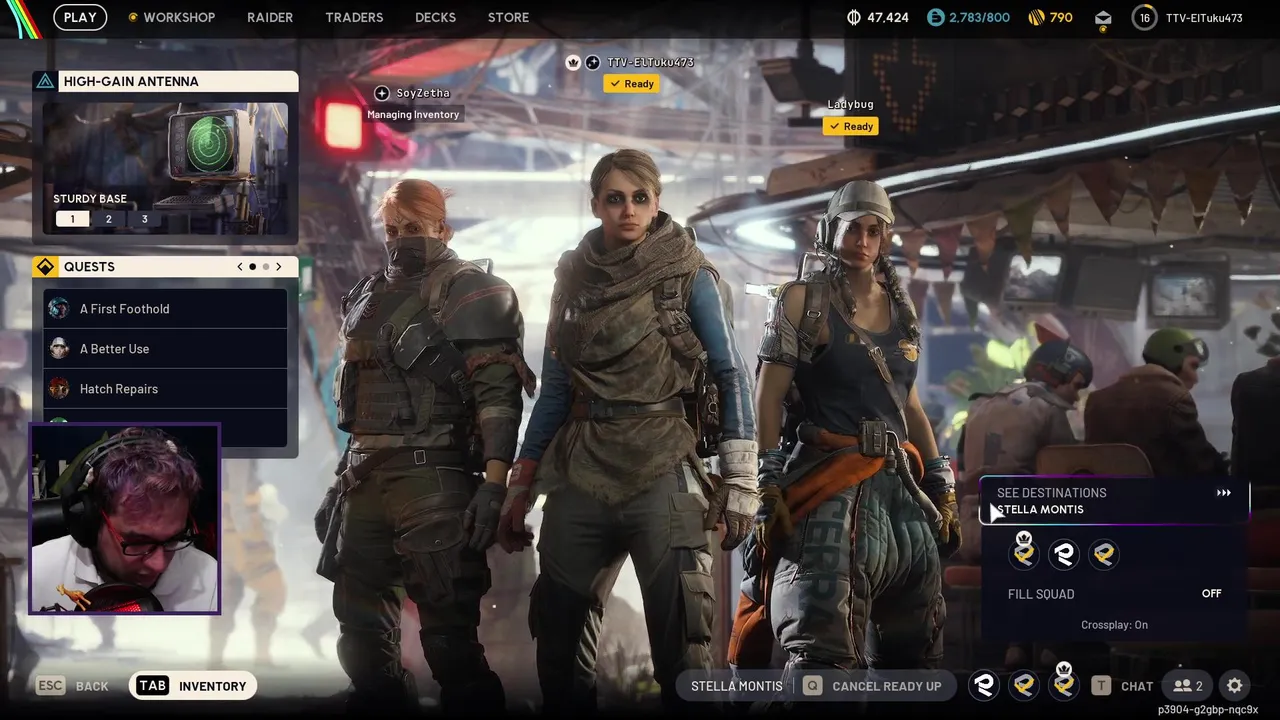This screenshot has width=1280, height=720.
Task: Click the 2.783/800 stash value
Action: tap(980, 18)
